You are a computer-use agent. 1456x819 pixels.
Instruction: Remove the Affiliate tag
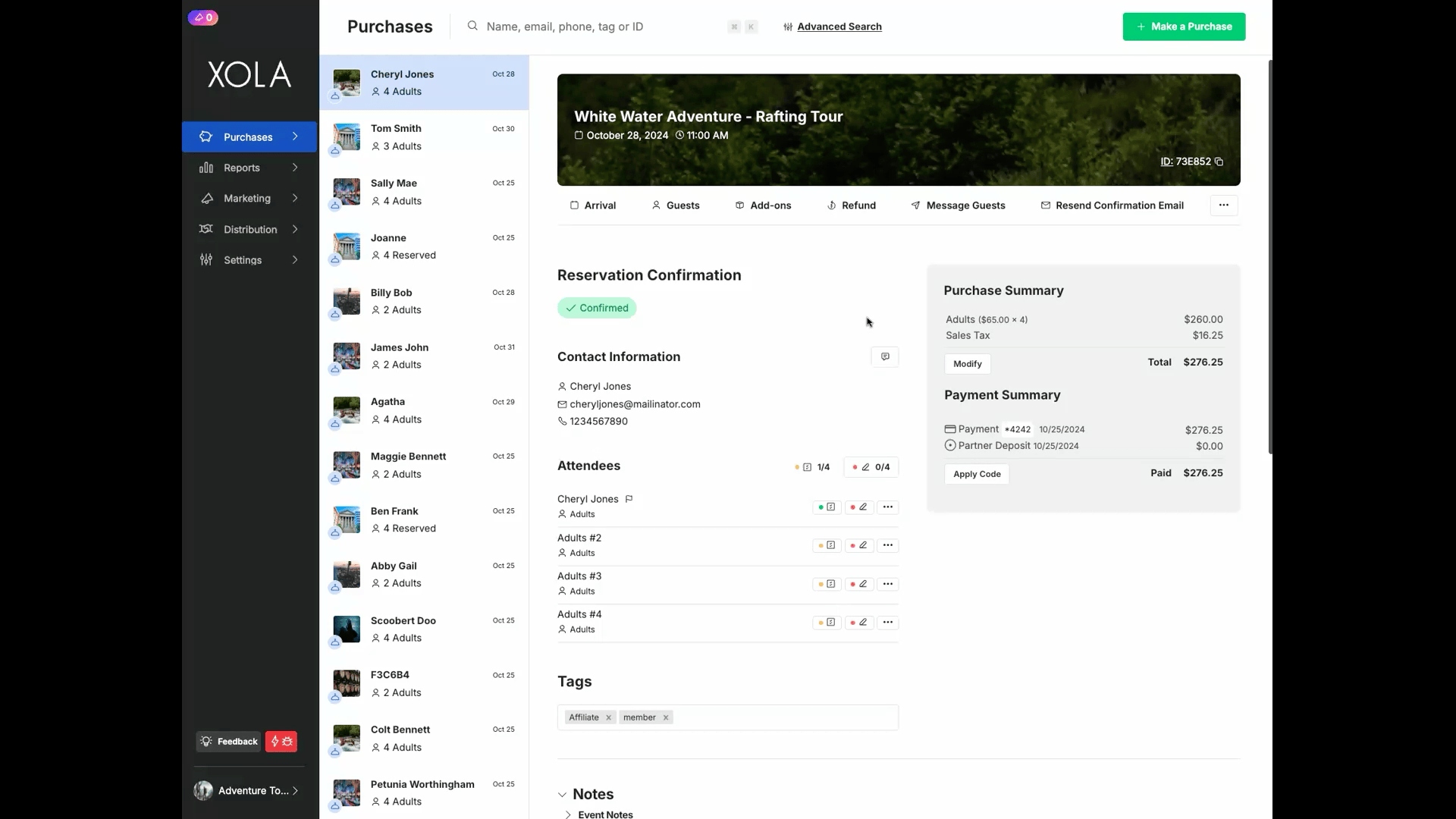[x=608, y=717]
